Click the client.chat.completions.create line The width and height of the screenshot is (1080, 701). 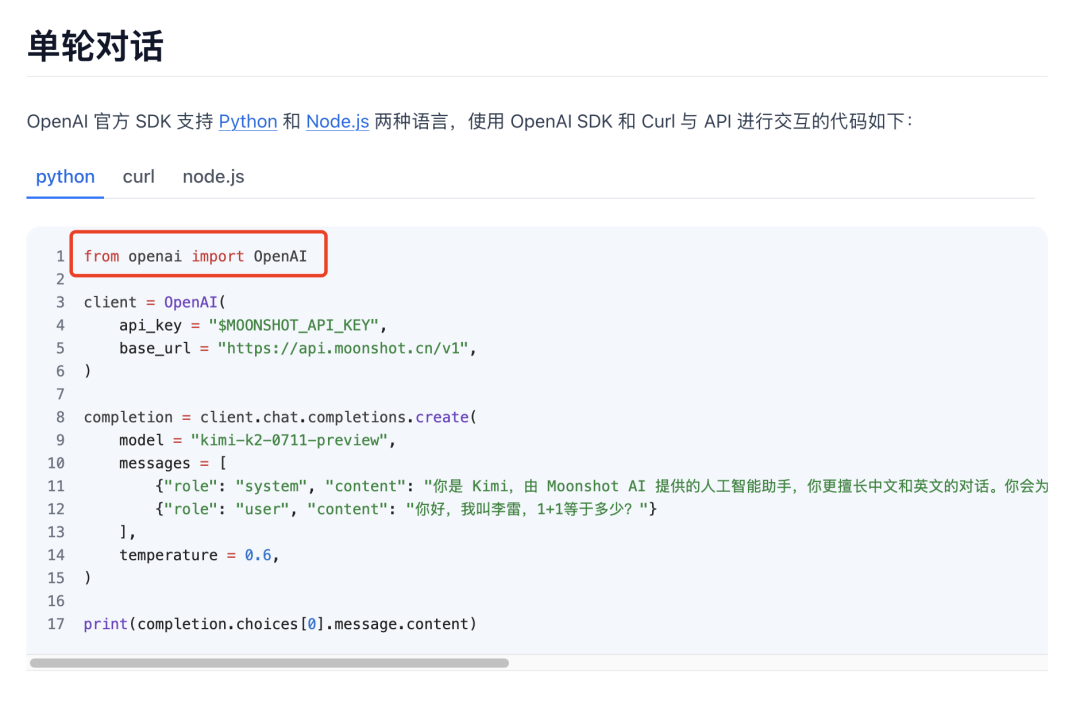[x=280, y=417]
